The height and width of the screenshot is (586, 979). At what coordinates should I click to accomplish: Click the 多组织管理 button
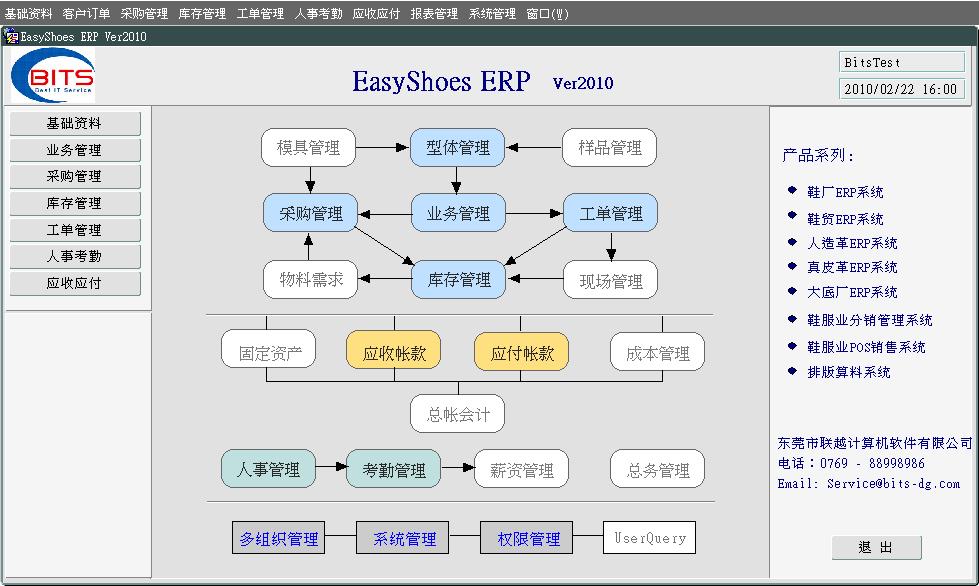tap(278, 538)
